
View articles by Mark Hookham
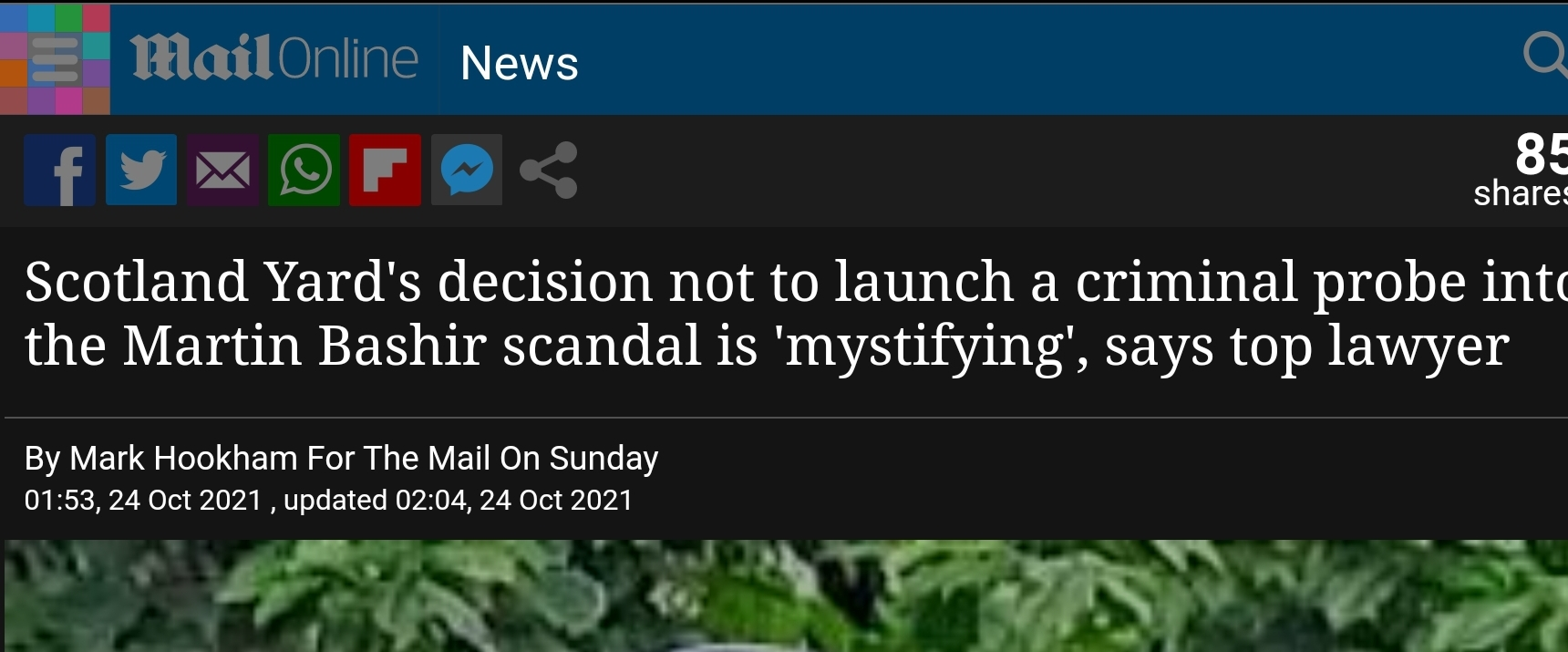coord(342,458)
